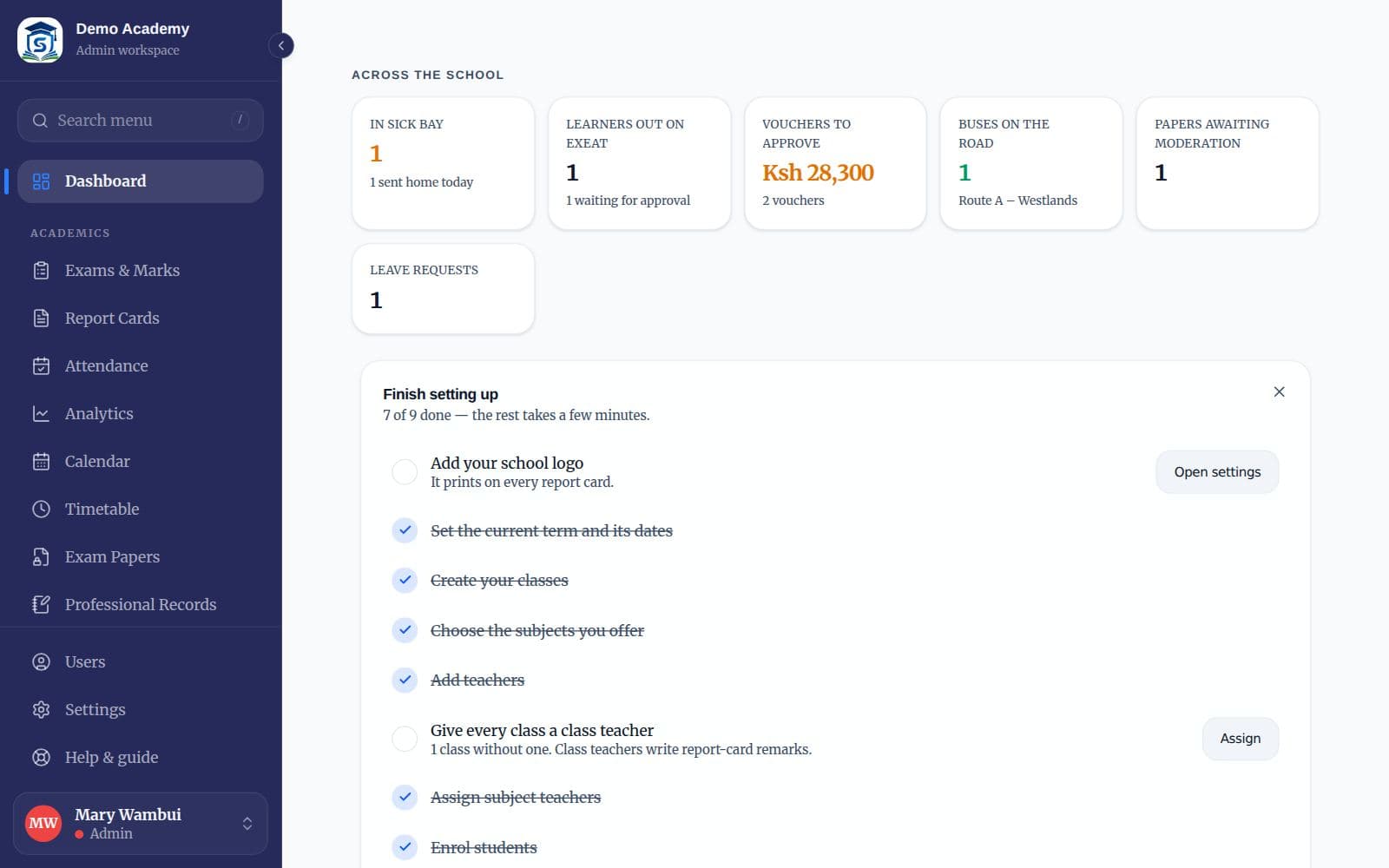Click the Demo Academy school logo
This screenshot has width=1389, height=868.
[x=40, y=40]
